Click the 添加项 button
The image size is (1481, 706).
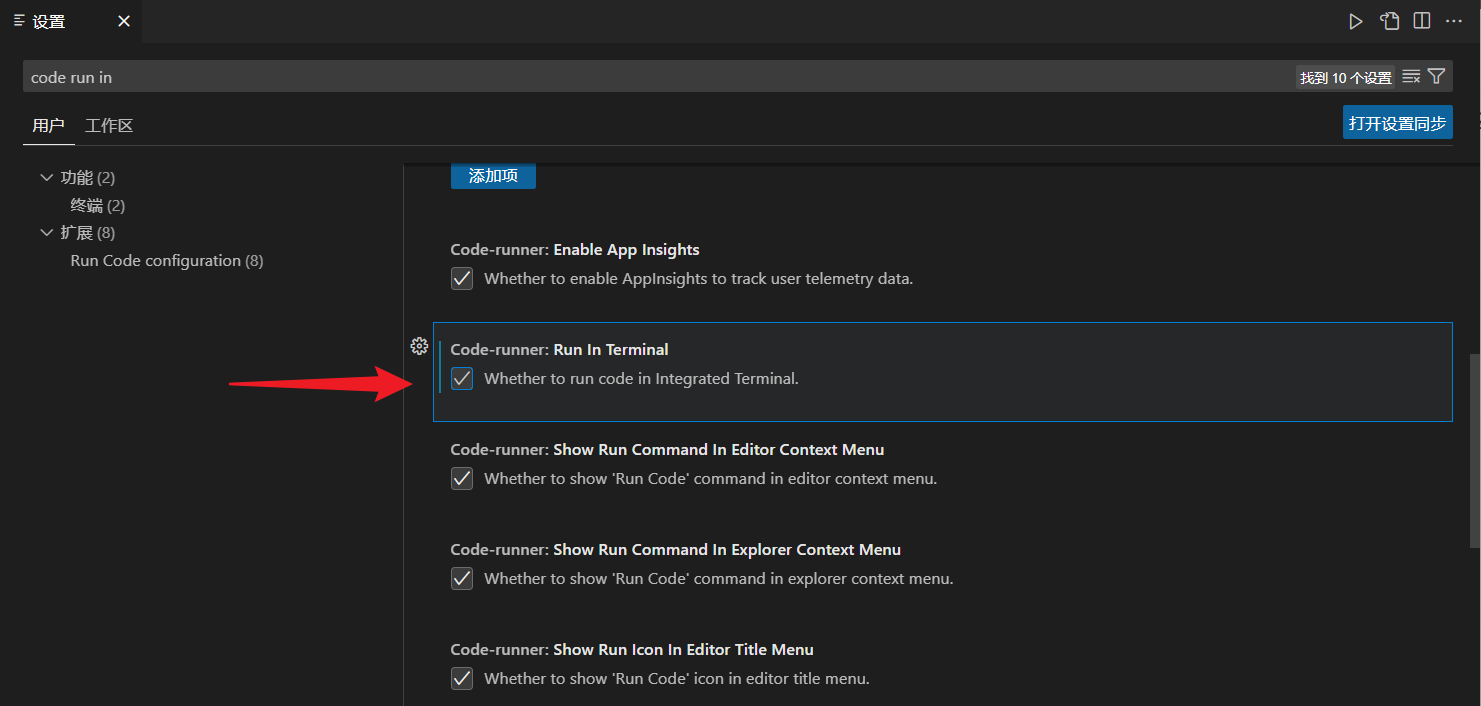[x=493, y=176]
